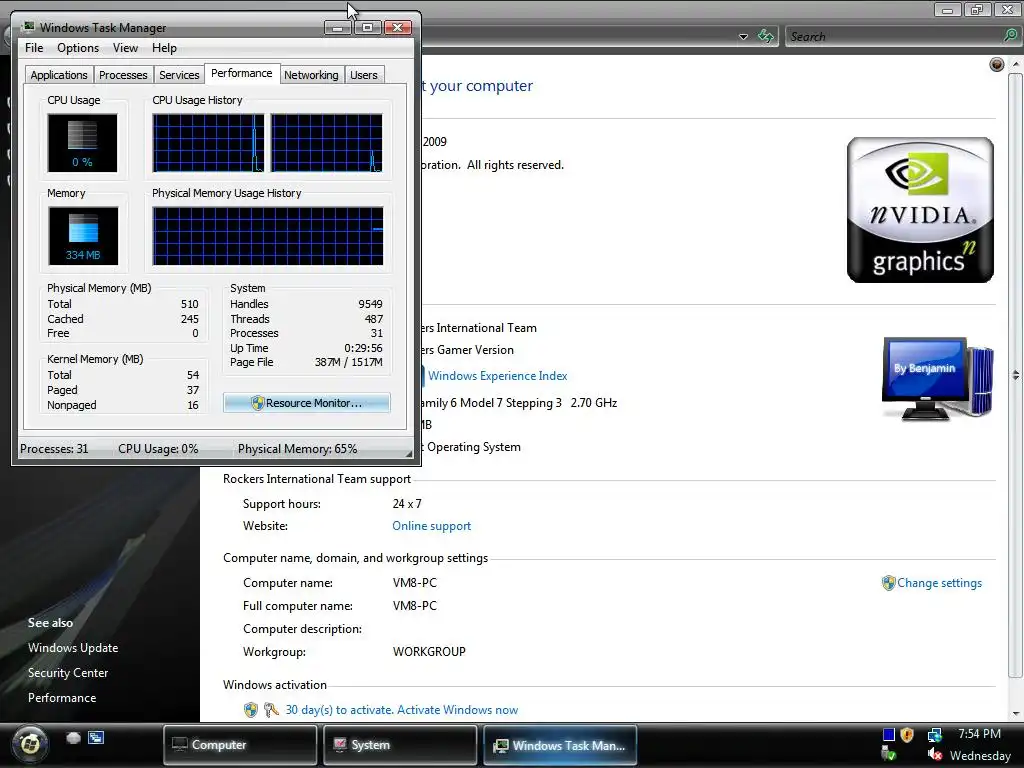Select the Performance tab
This screenshot has height=768, width=1024.
point(242,73)
